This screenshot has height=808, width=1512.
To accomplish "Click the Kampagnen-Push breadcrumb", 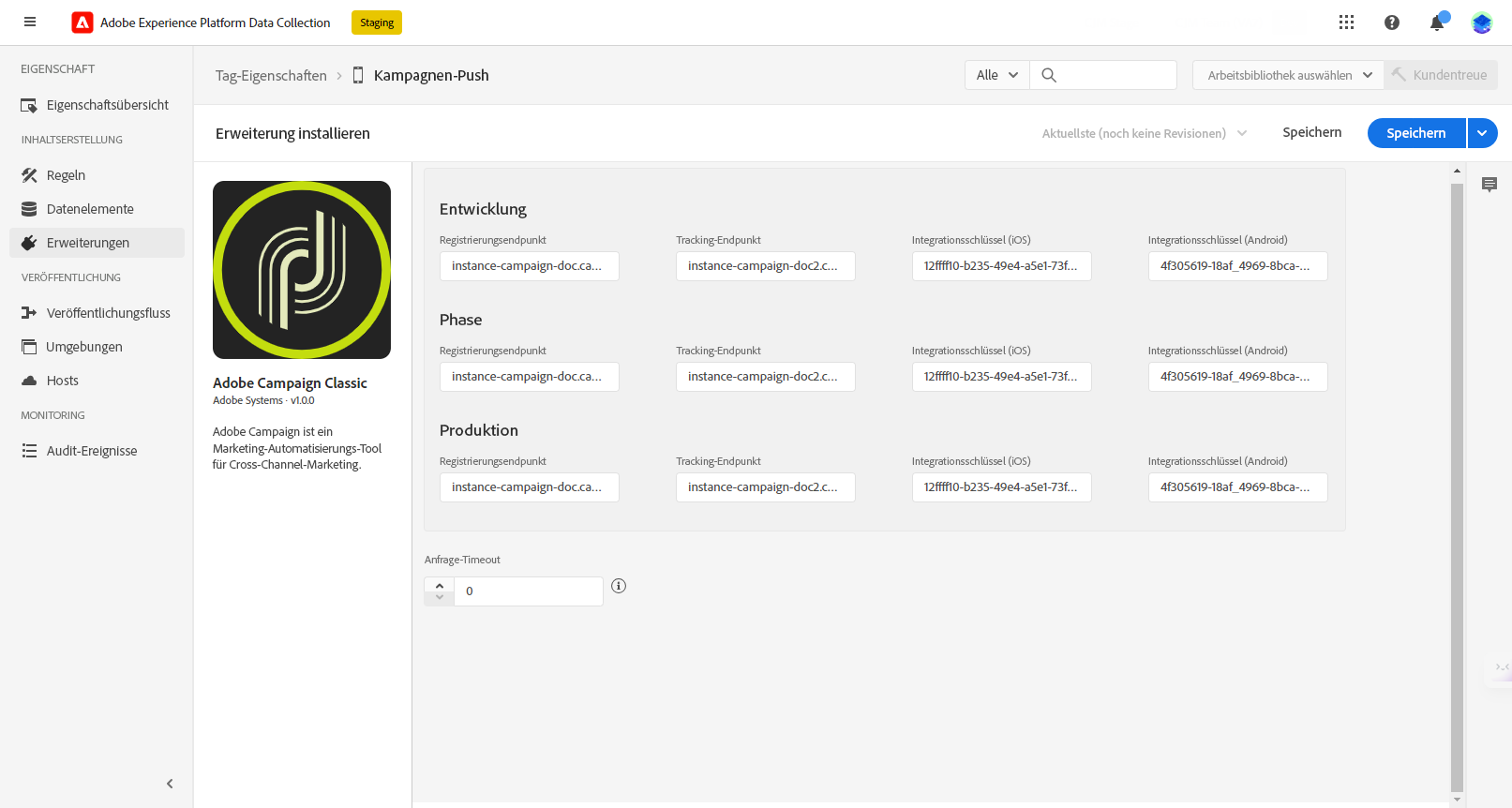I will tap(431, 75).
